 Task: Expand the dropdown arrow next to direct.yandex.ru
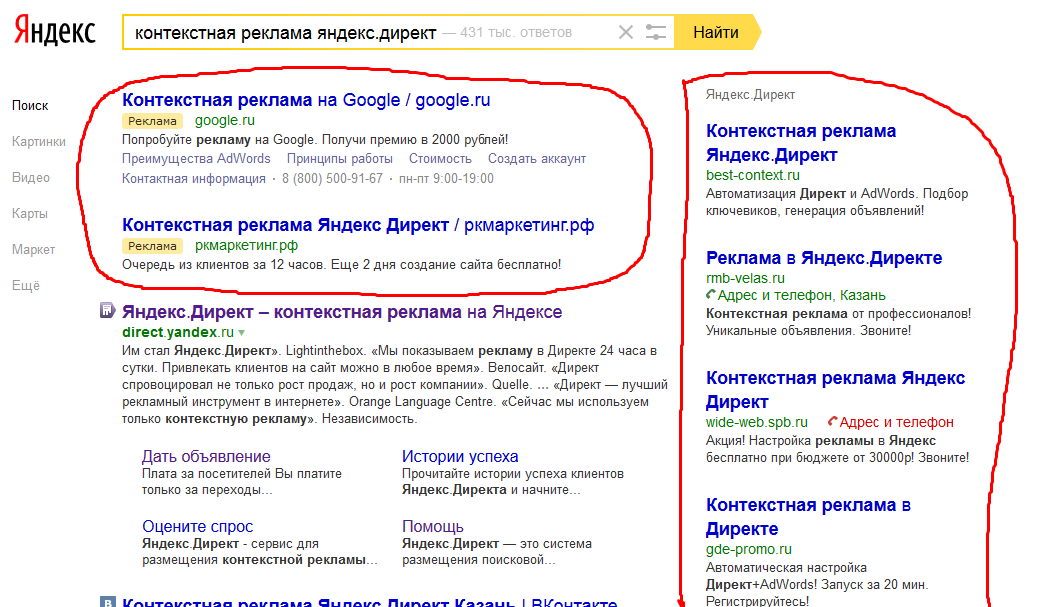(241, 332)
